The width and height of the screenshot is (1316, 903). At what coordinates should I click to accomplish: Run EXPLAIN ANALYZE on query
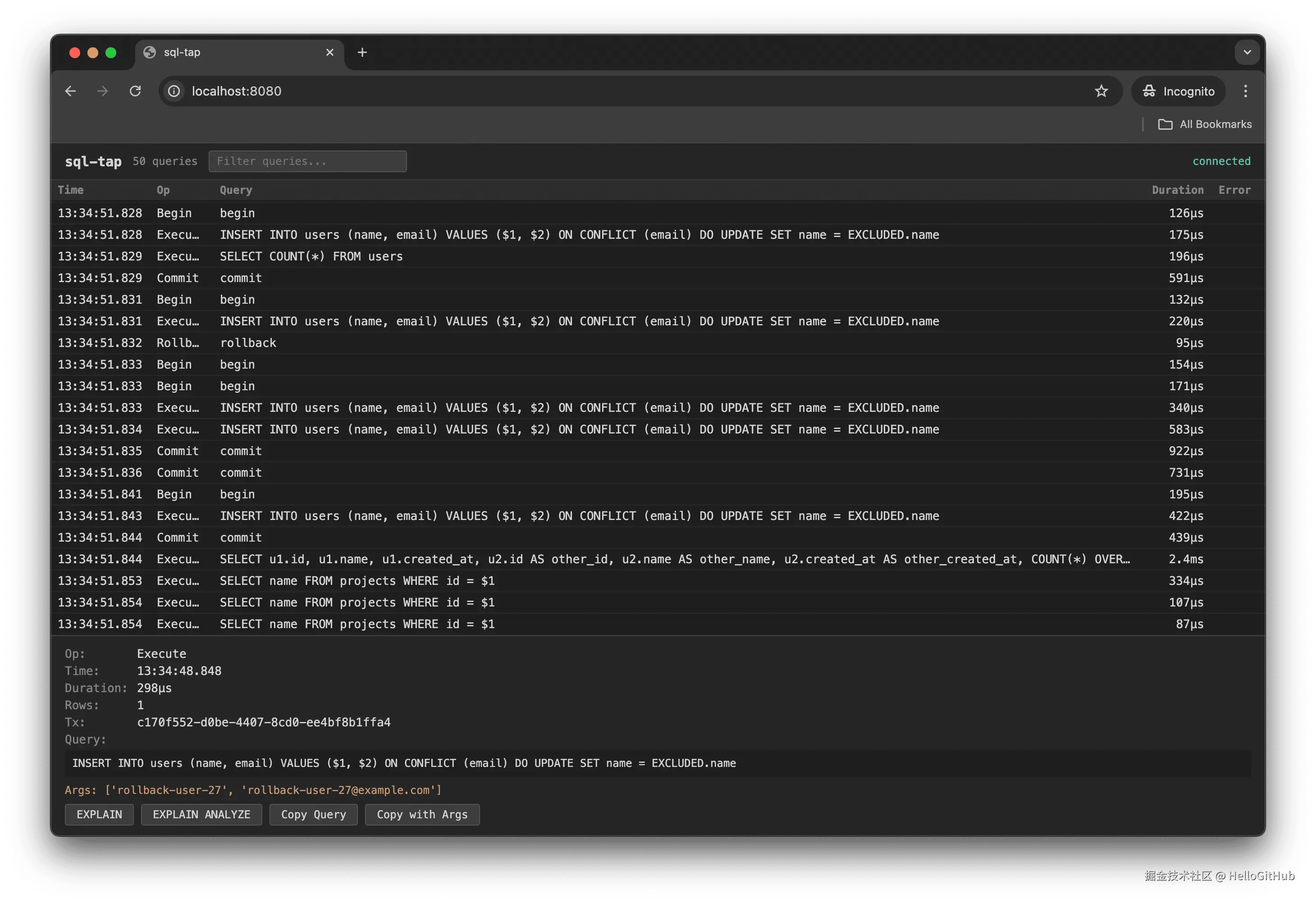pyautogui.click(x=201, y=815)
